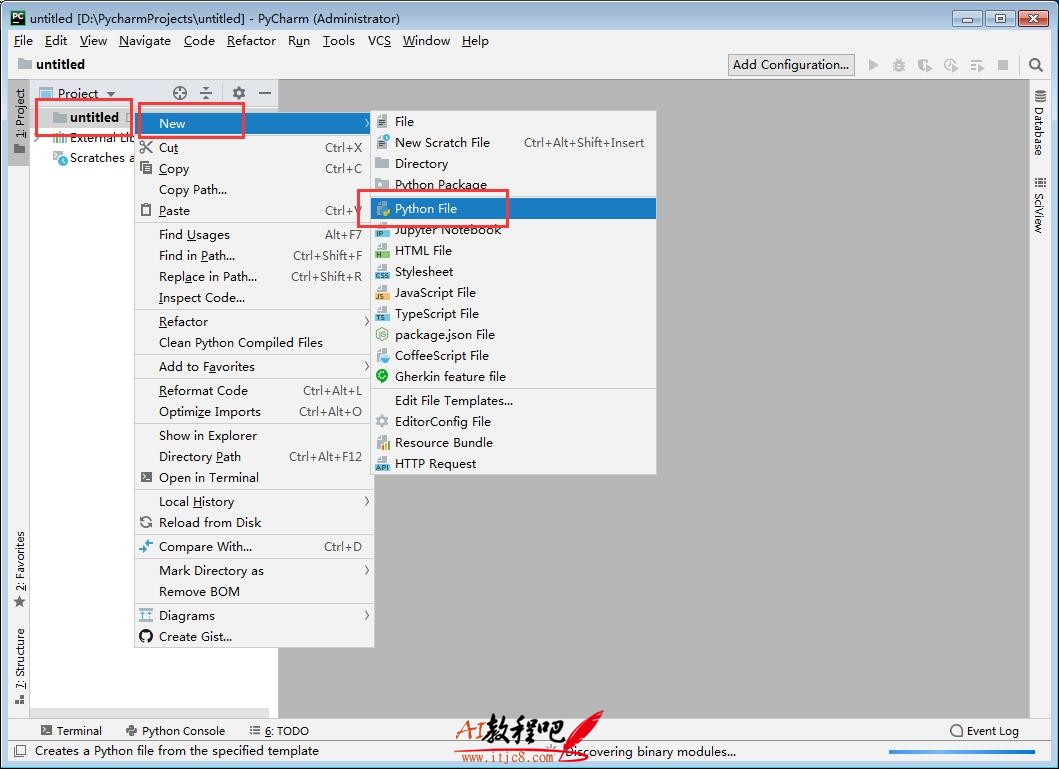The image size is (1059, 769).
Task: Click the package.json File hexagon icon
Action: [382, 334]
